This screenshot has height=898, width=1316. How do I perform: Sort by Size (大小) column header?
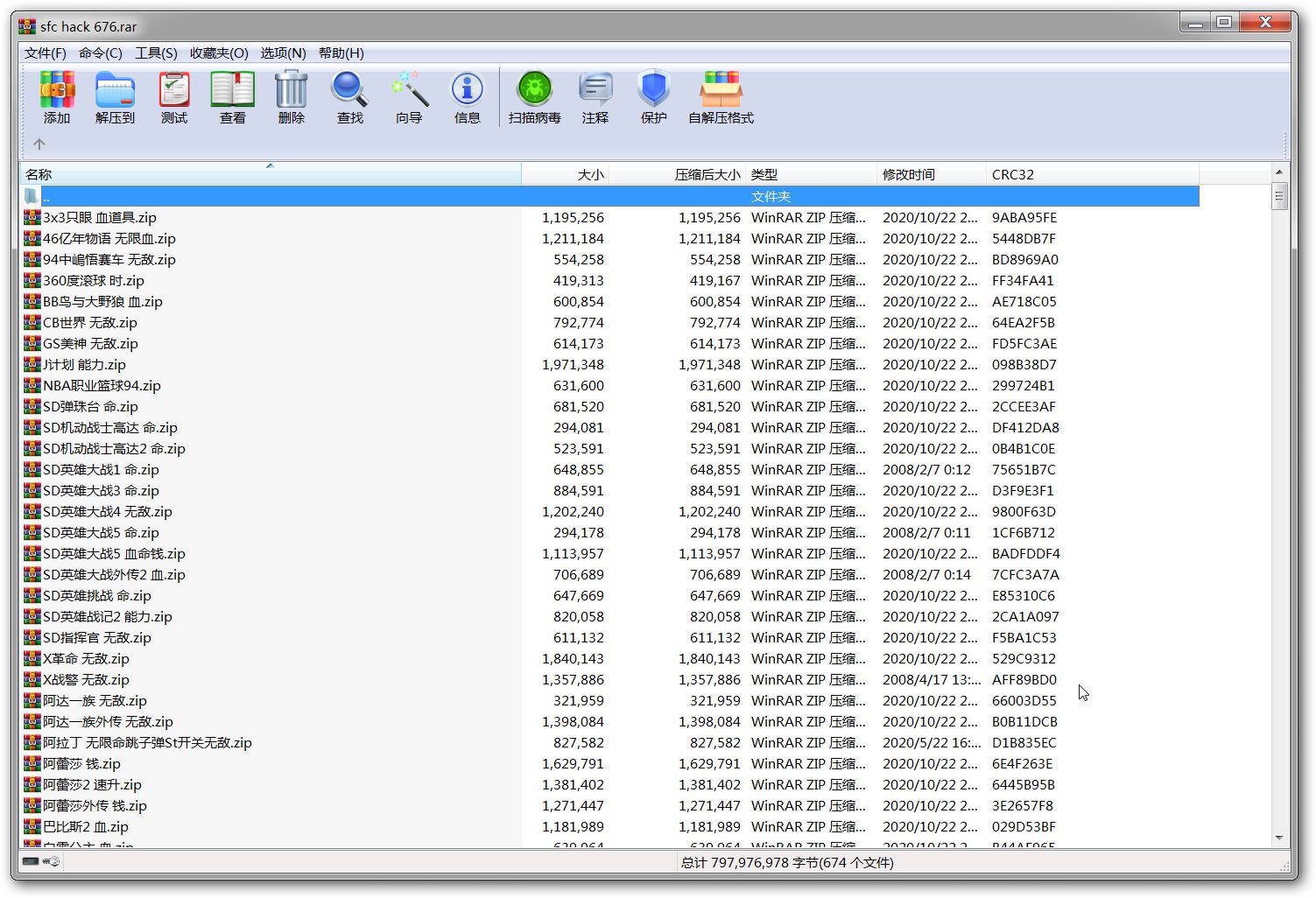pos(565,174)
